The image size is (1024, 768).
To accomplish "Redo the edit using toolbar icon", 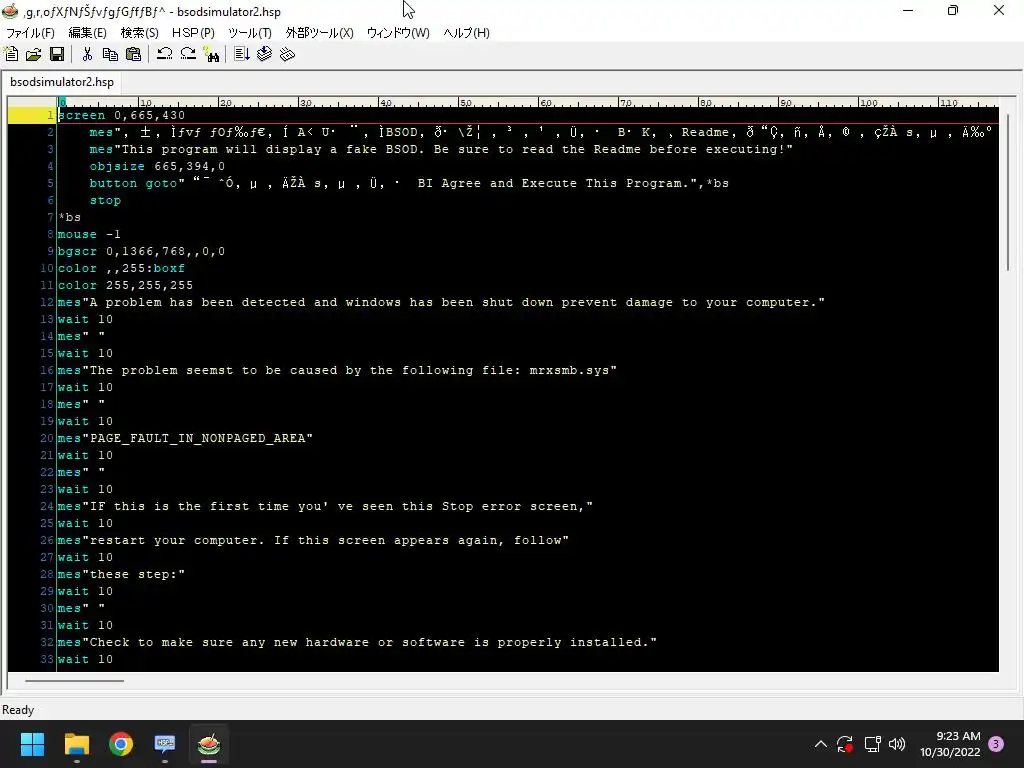I will 188,54.
